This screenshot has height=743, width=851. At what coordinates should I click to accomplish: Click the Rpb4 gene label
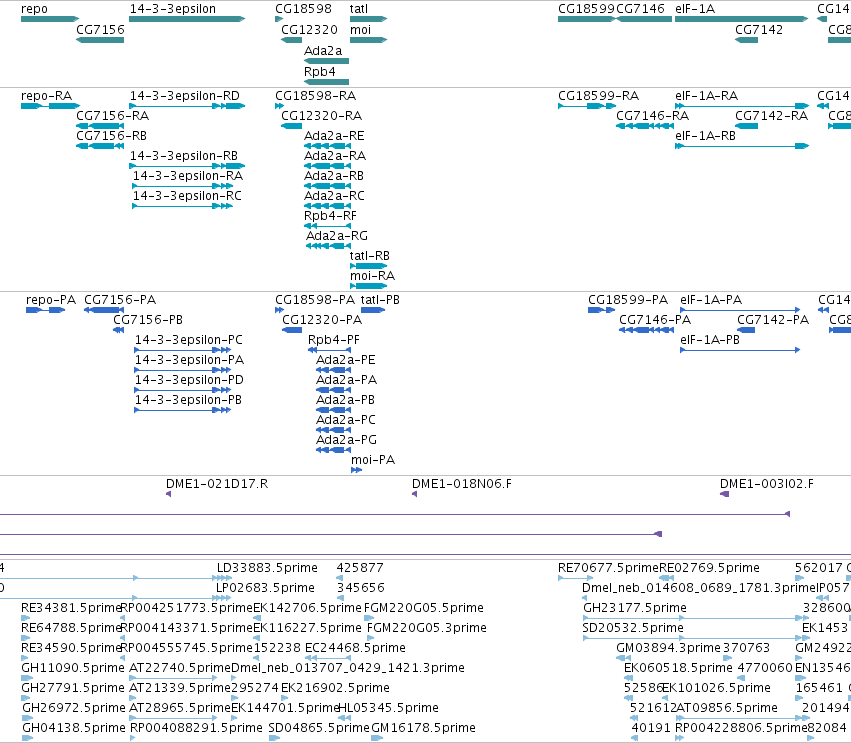pos(320,72)
